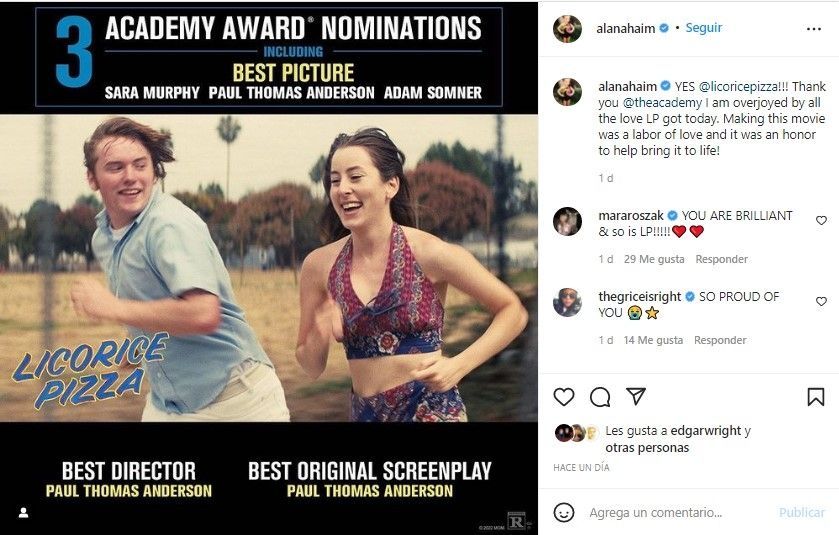839x535 pixels.
Task: Open alanahaim's header profile picture
Action: pos(568,29)
